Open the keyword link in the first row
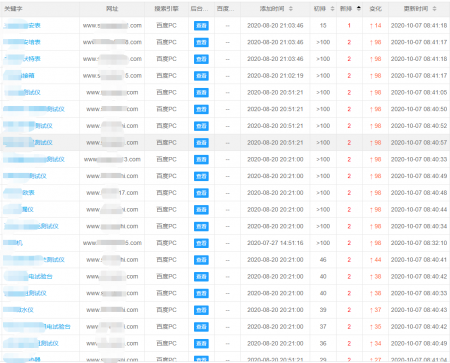 pos(22,25)
